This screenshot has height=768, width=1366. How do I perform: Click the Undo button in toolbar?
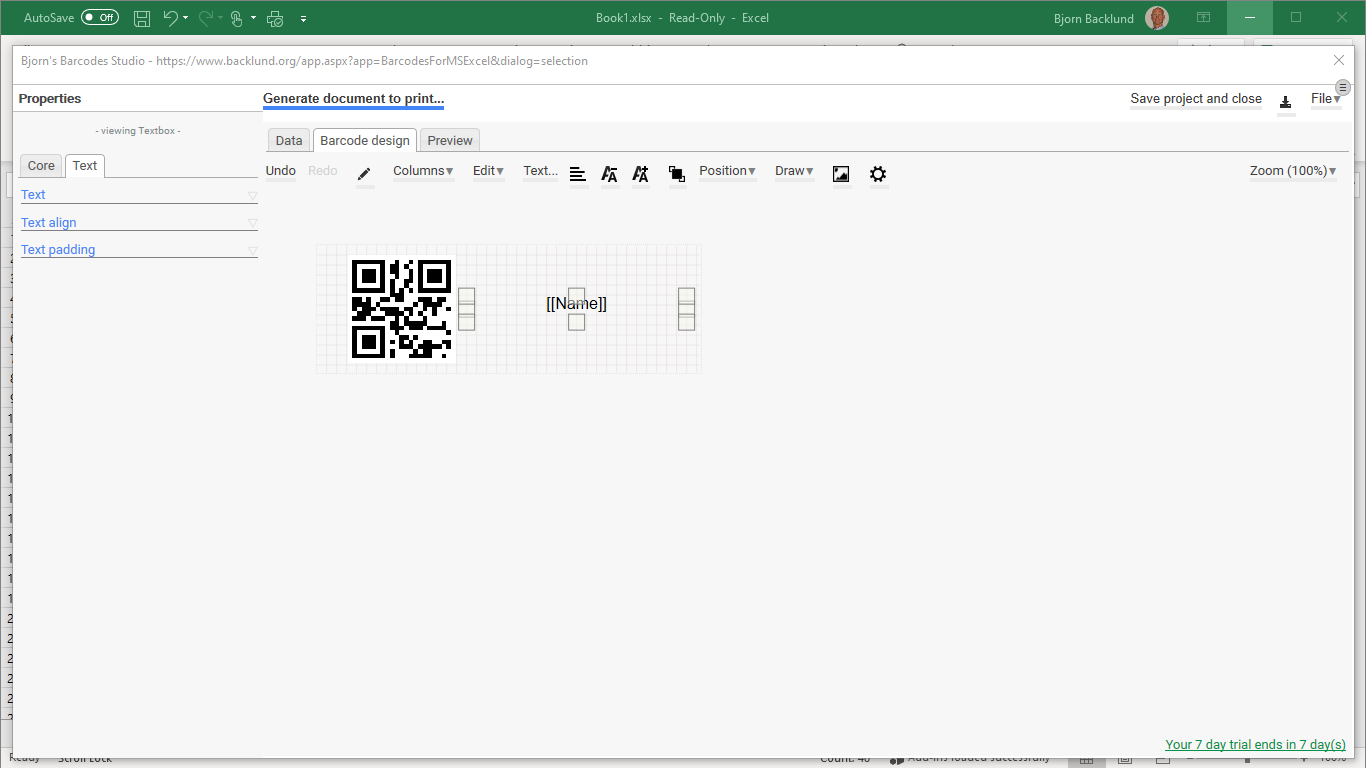[281, 171]
